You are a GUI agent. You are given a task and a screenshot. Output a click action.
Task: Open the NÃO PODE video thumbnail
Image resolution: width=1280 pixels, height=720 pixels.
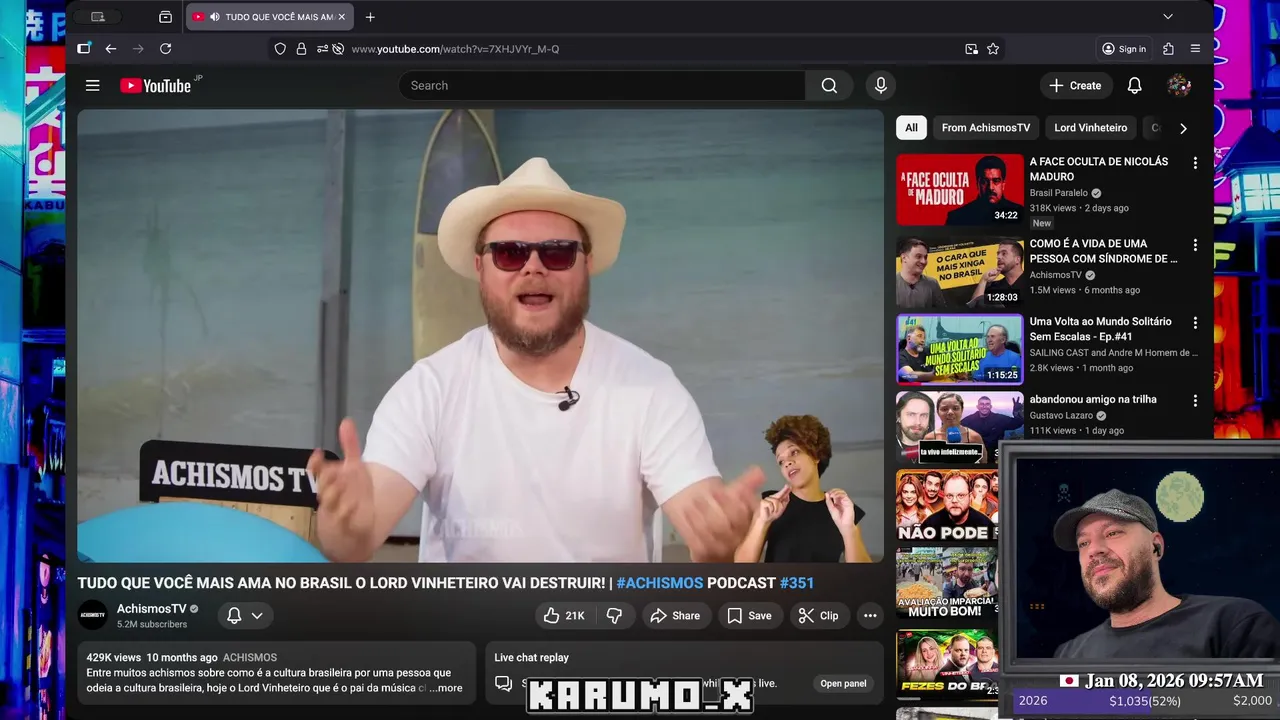(947, 506)
